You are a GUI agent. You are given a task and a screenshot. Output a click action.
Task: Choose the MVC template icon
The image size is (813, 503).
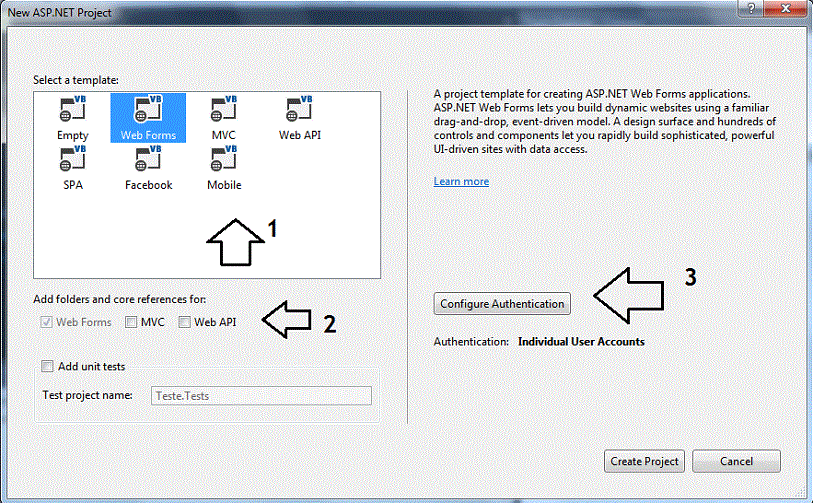pyautogui.click(x=223, y=118)
